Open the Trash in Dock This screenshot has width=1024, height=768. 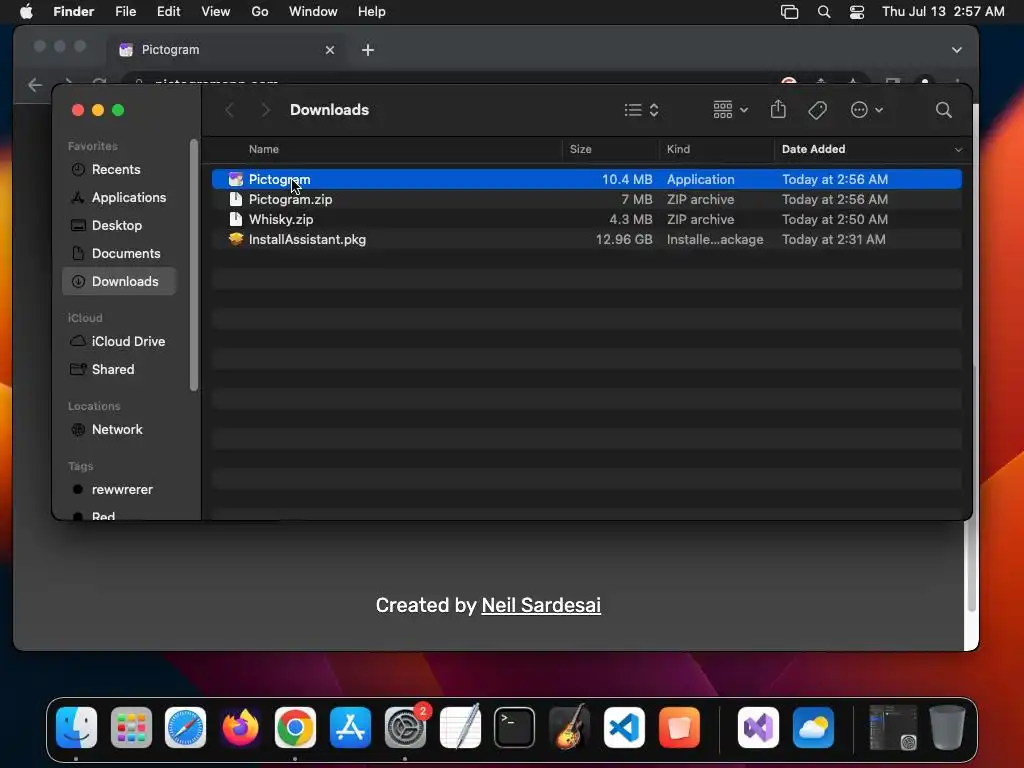click(x=947, y=727)
